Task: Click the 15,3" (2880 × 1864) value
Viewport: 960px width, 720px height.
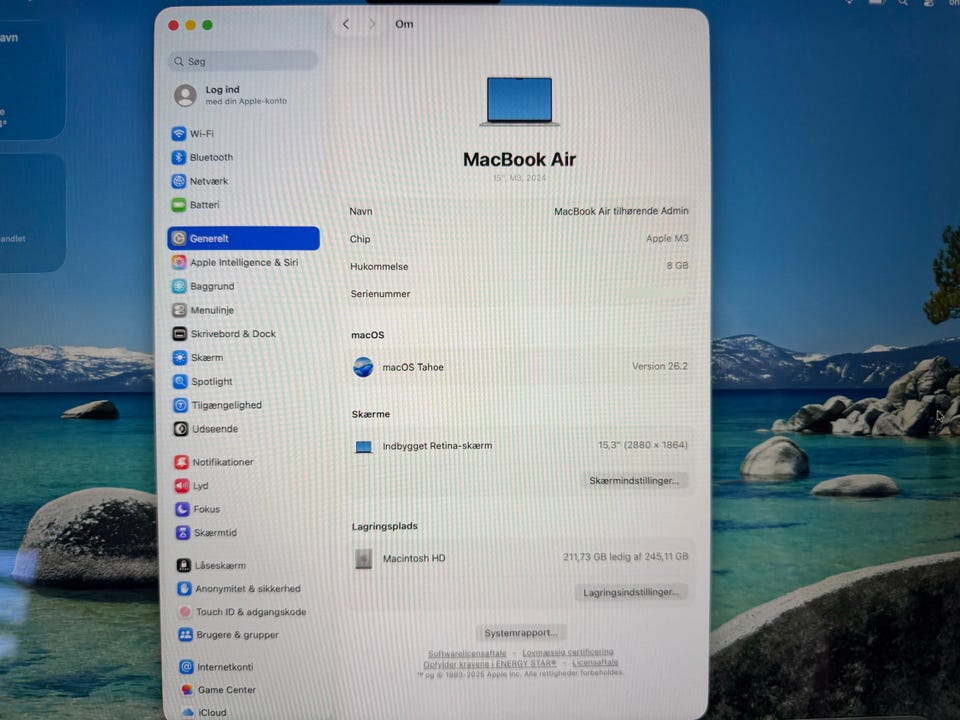Action: (643, 445)
